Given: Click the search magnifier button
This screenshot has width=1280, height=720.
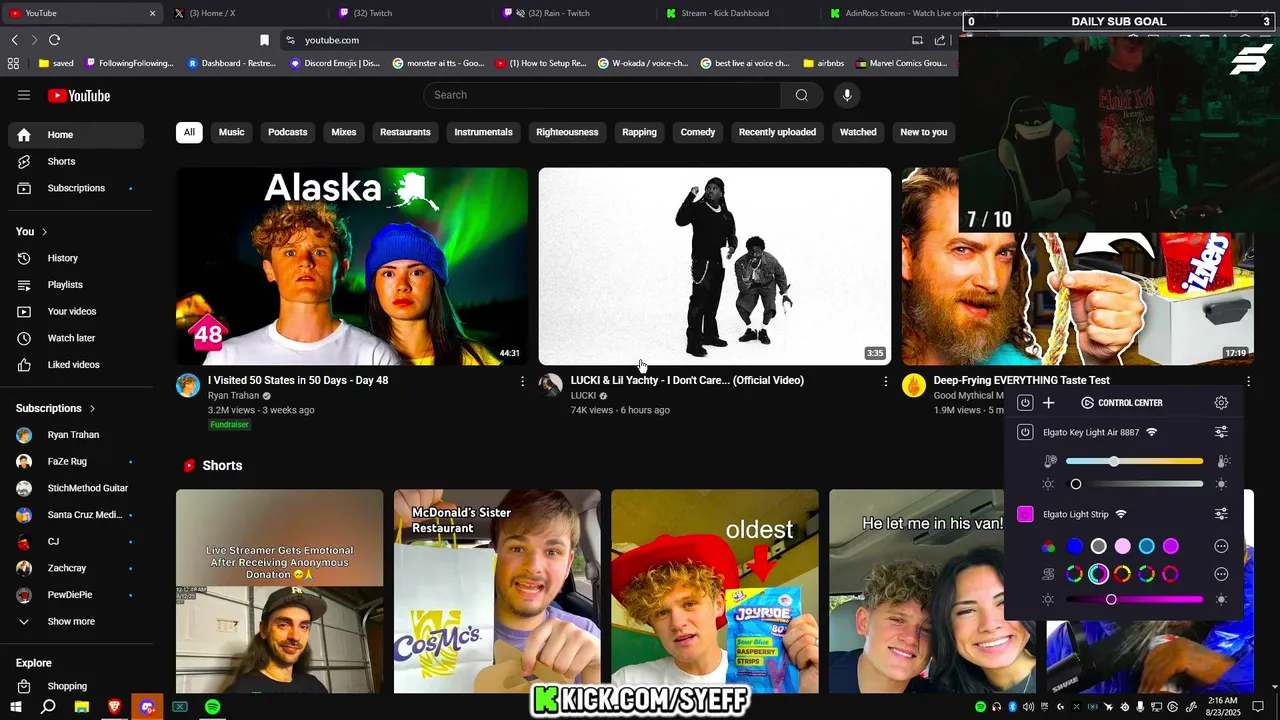Looking at the screenshot, I should (x=801, y=95).
